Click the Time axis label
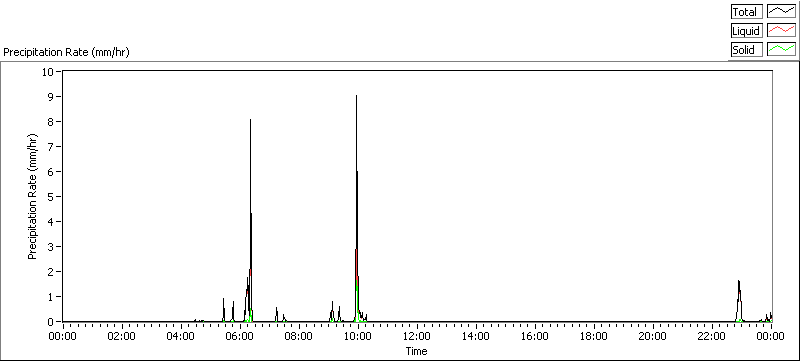 pyautogui.click(x=416, y=351)
